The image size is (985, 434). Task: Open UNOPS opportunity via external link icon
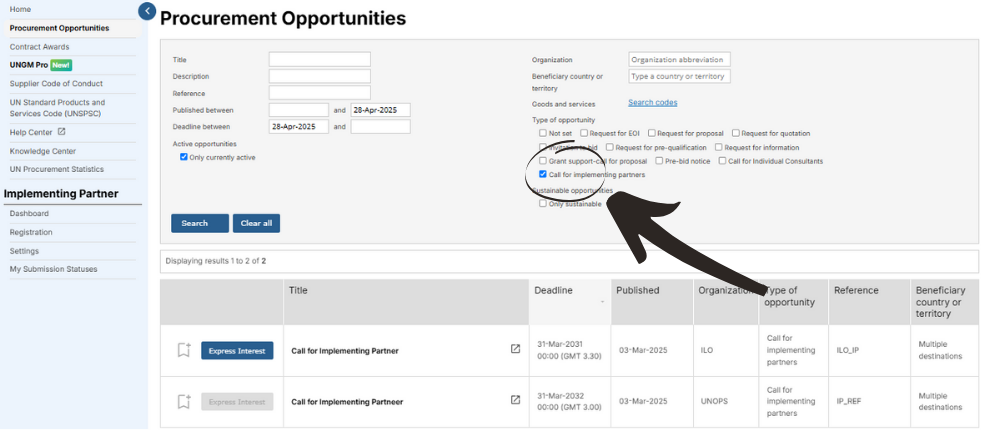(x=515, y=400)
